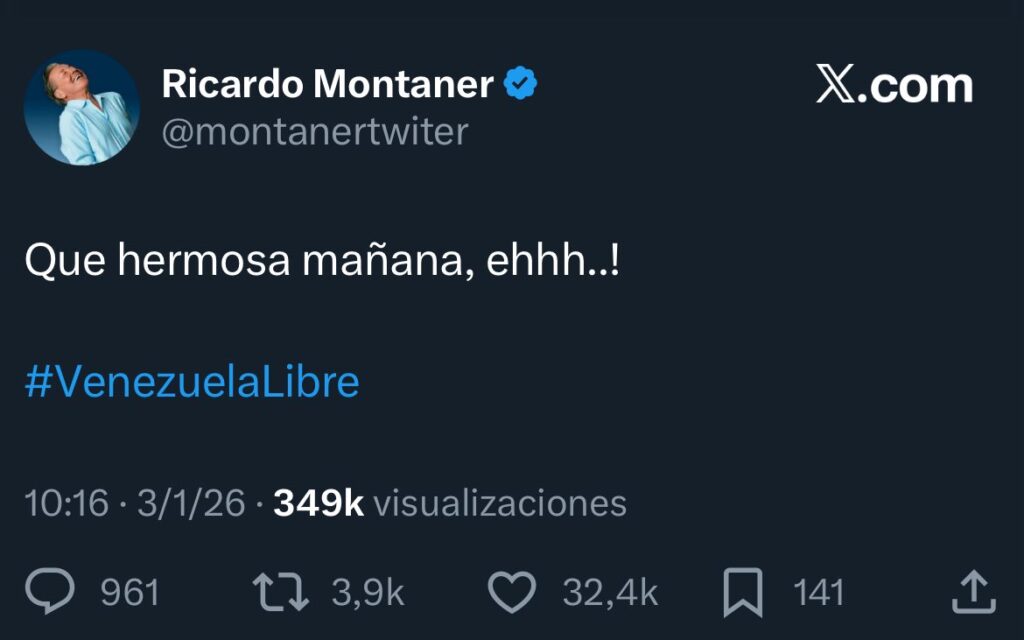
Task: Click the 10:16 timestamp
Action: pyautogui.click(x=66, y=503)
